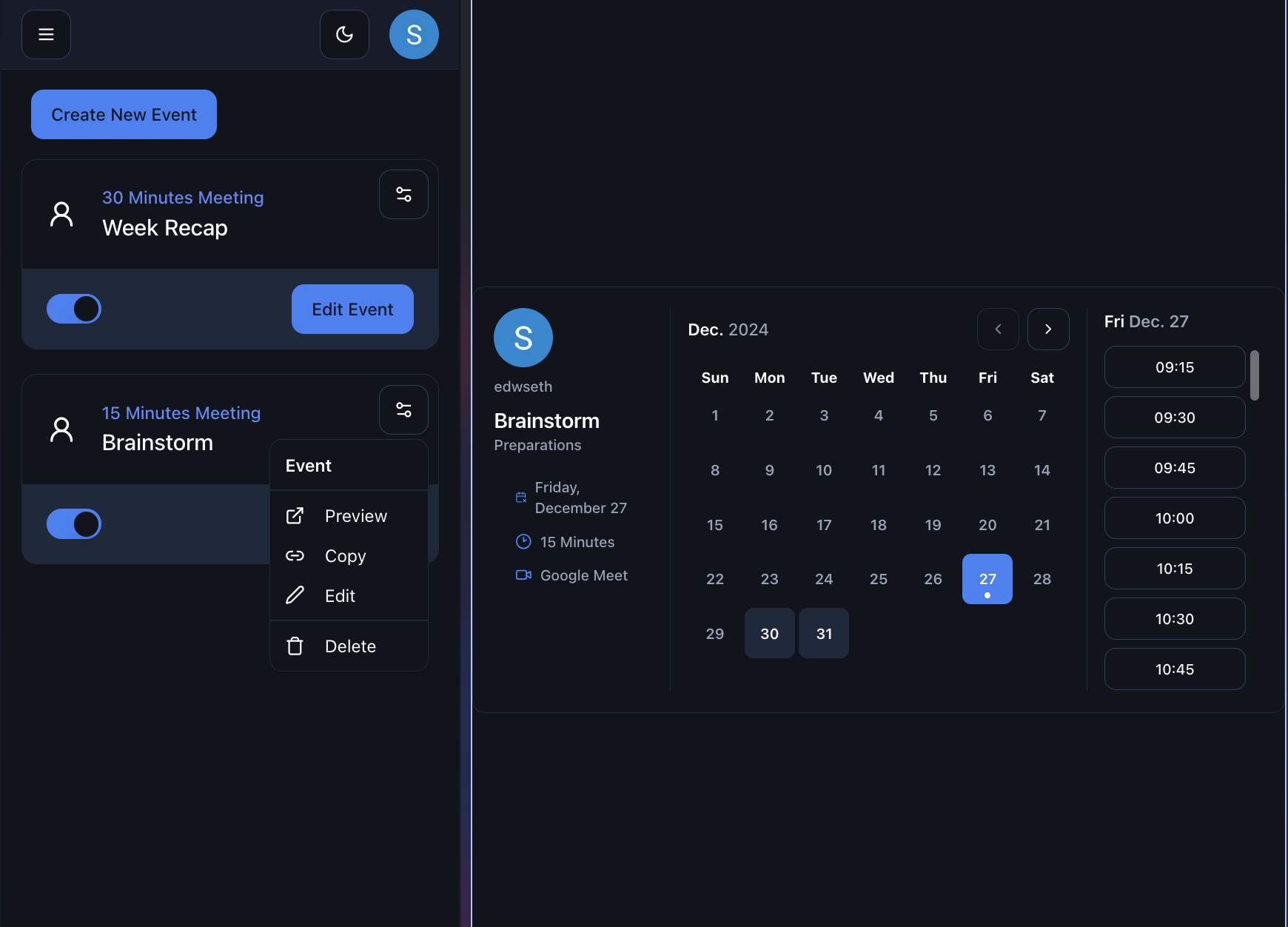Select the 10:00 time slot
Image resolution: width=1288 pixels, height=927 pixels.
point(1175,518)
